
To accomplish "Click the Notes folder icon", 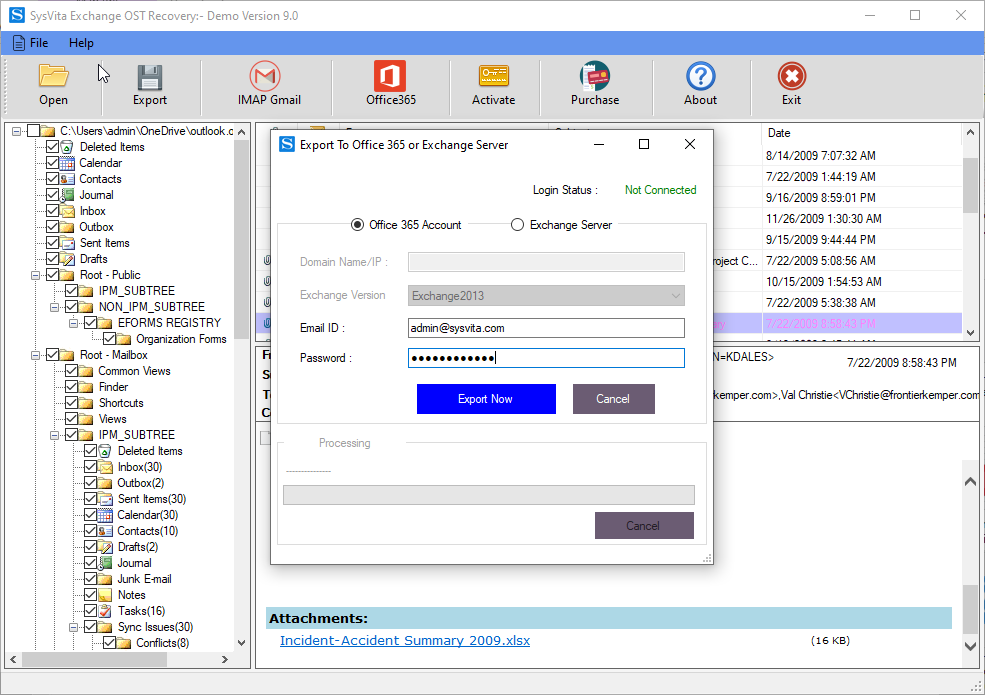I will (x=105, y=595).
